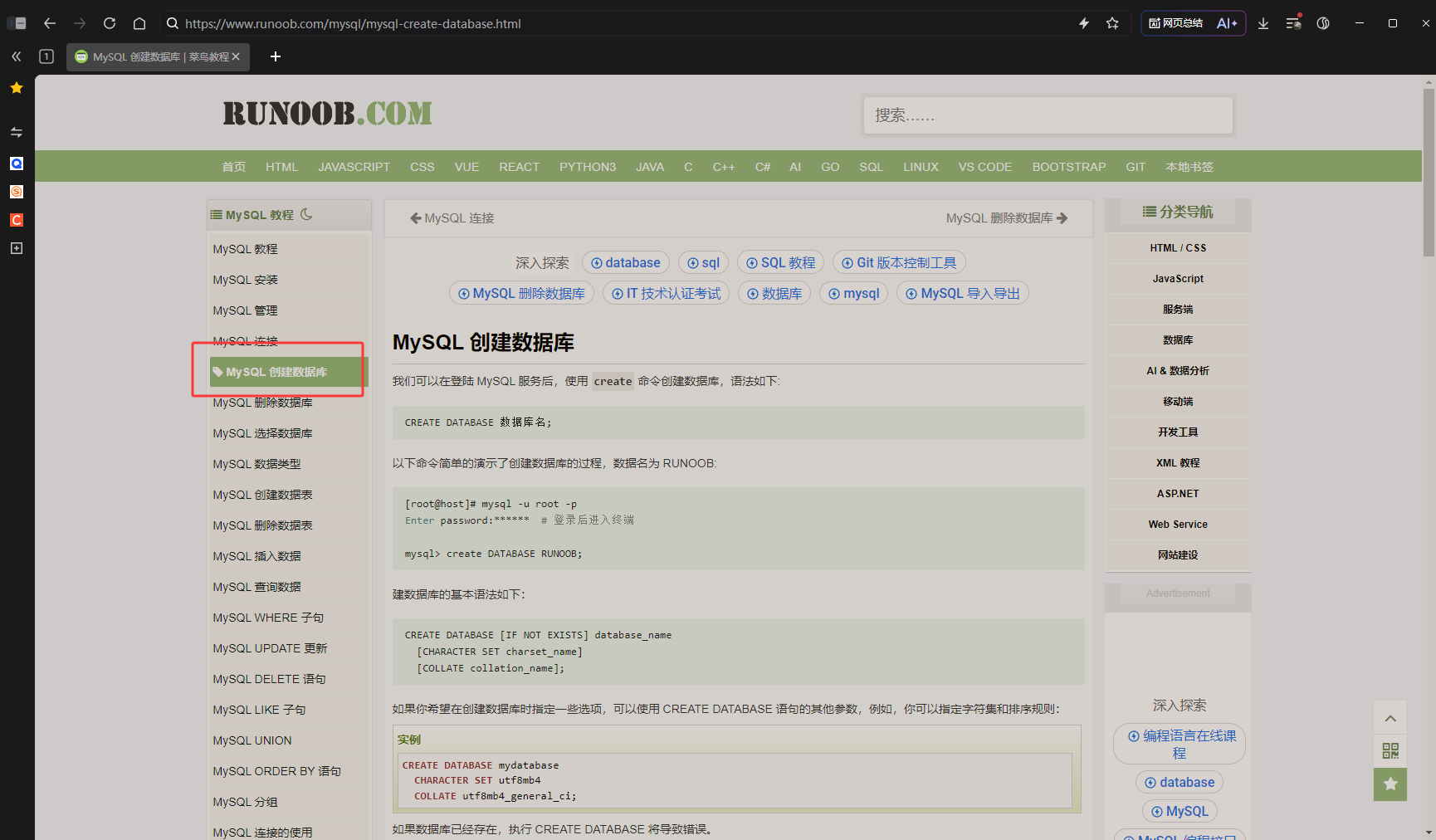This screenshot has height=840, width=1436.
Task: Jump to page top with up-chevron button
Action: click(x=1390, y=718)
